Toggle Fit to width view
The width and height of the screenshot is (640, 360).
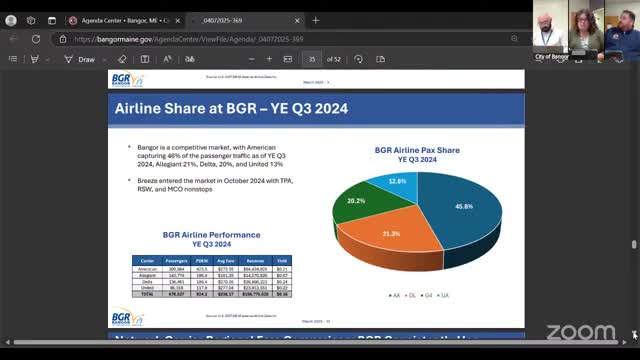tap(288, 59)
